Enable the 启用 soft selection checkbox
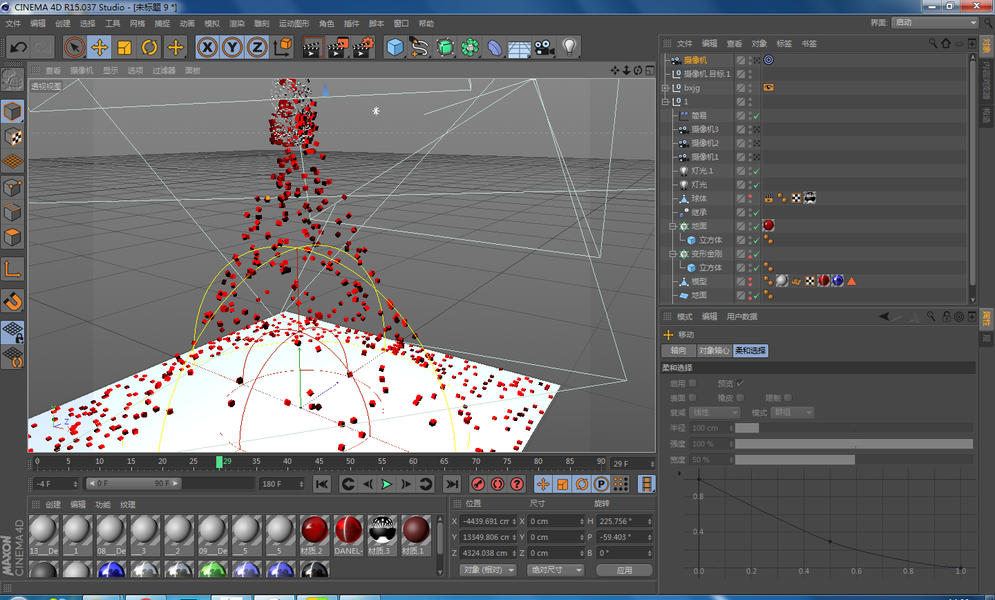 tap(692, 383)
